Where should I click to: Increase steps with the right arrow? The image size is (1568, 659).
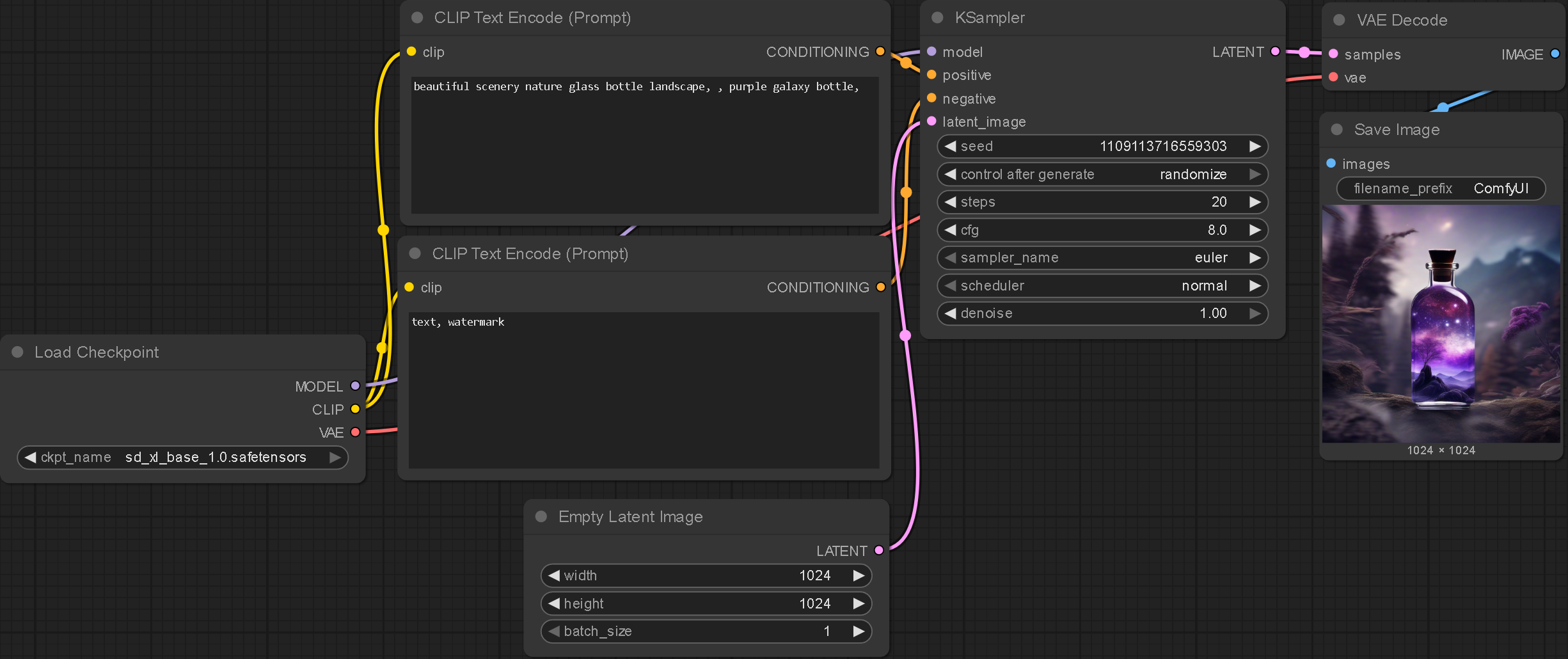click(x=1255, y=202)
